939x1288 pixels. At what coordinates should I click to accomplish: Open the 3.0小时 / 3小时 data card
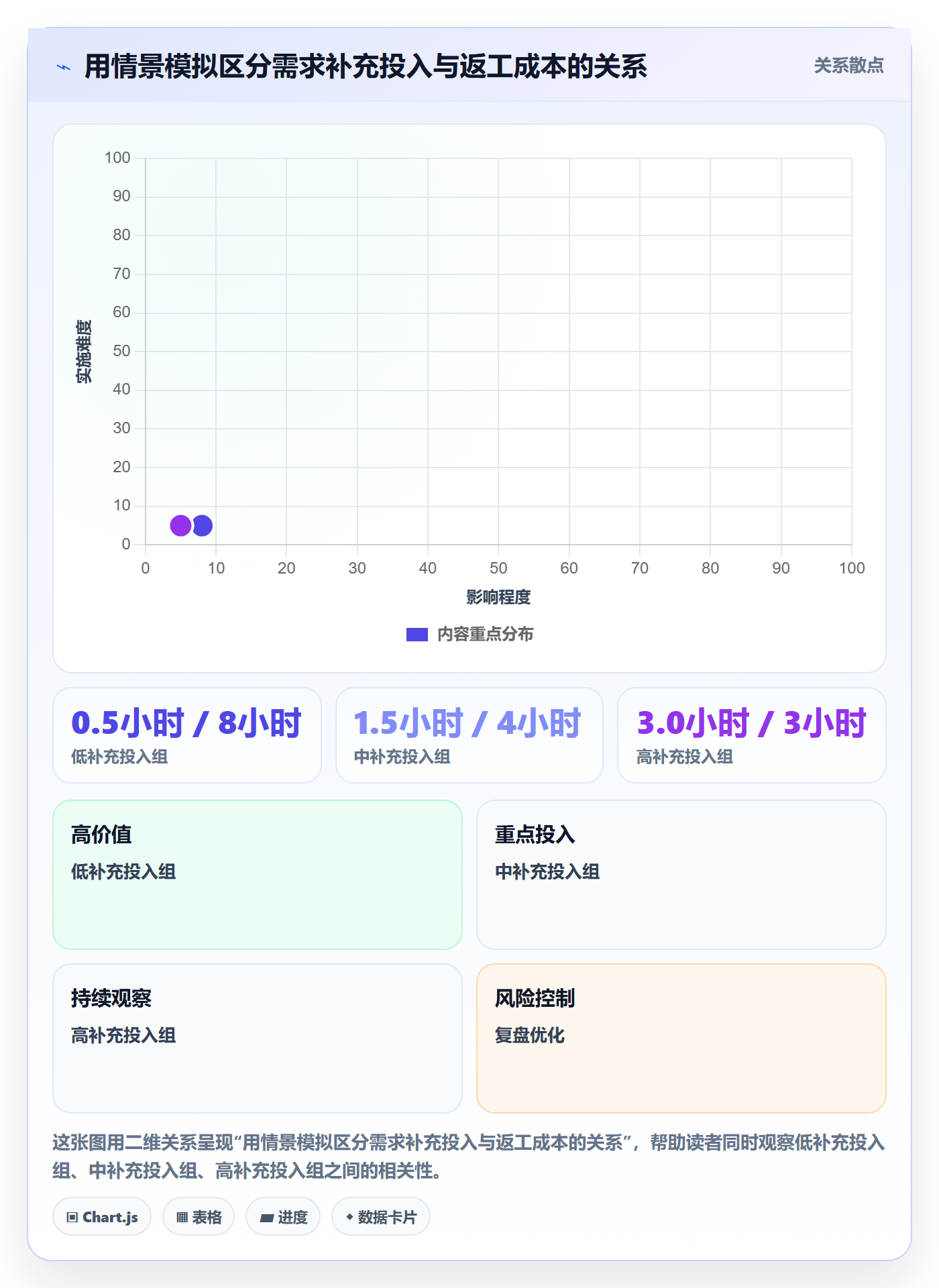pyautogui.click(x=752, y=735)
